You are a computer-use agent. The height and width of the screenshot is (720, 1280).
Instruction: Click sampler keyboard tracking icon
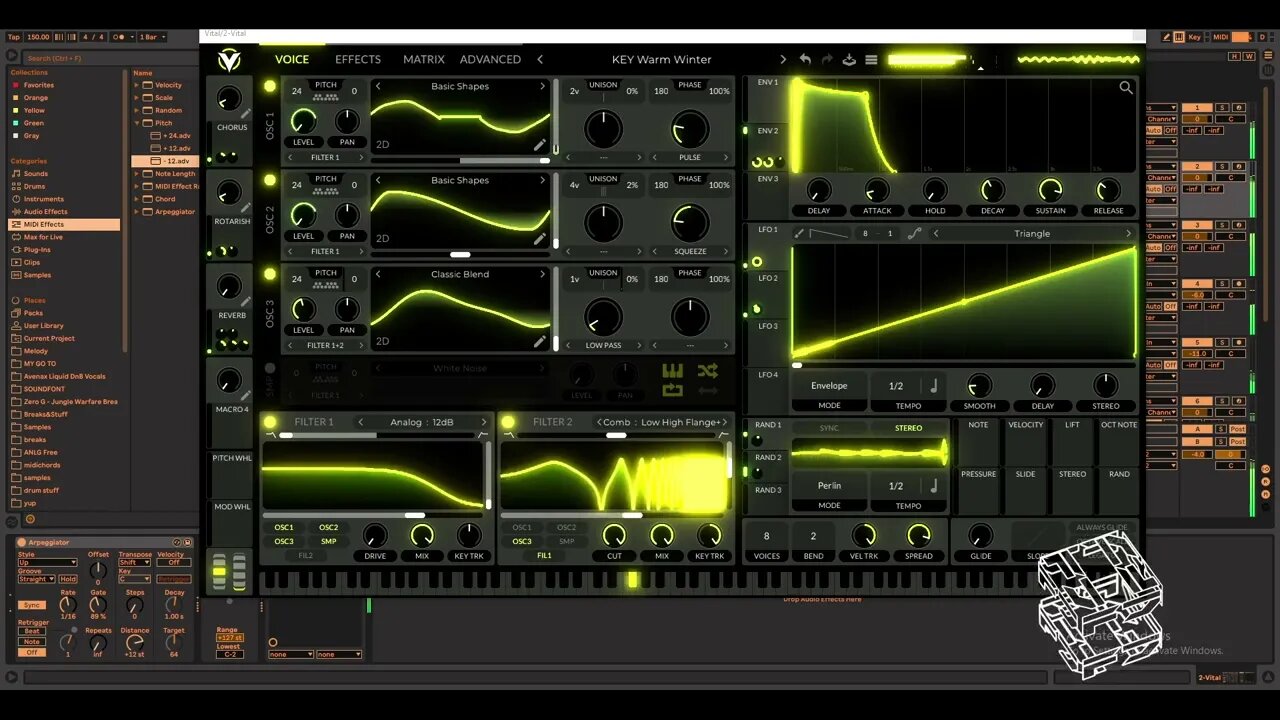tap(672, 371)
